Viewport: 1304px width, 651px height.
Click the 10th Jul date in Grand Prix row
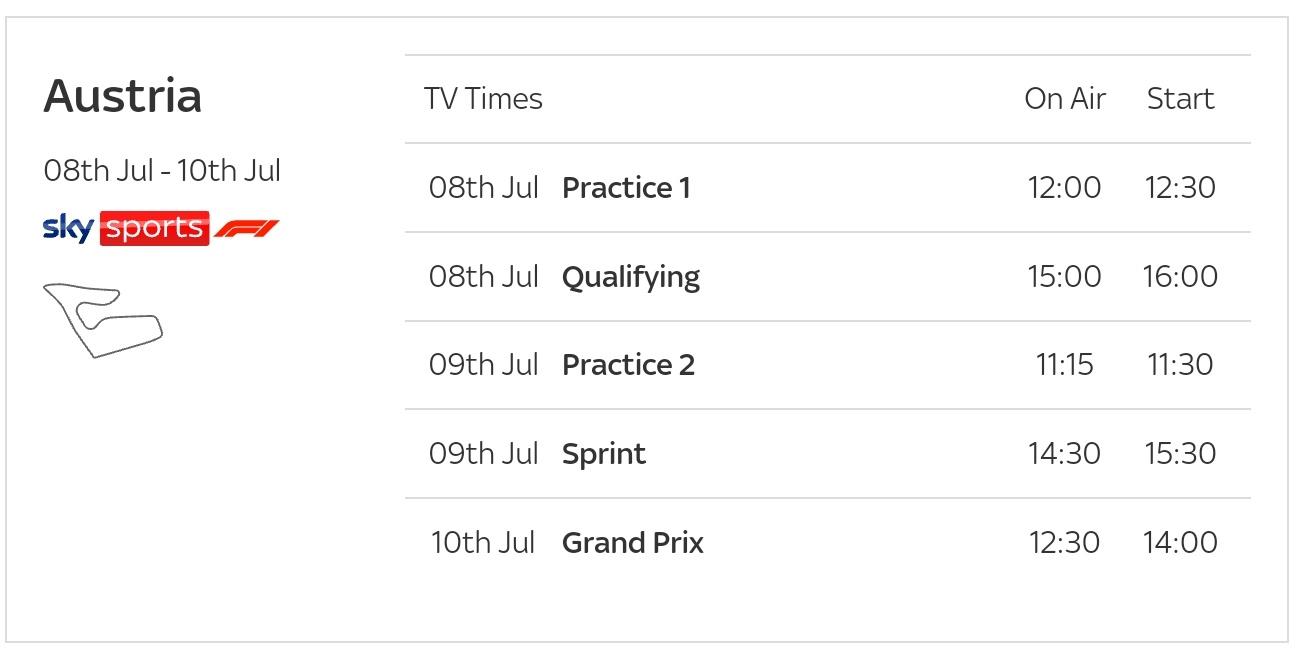pos(483,543)
